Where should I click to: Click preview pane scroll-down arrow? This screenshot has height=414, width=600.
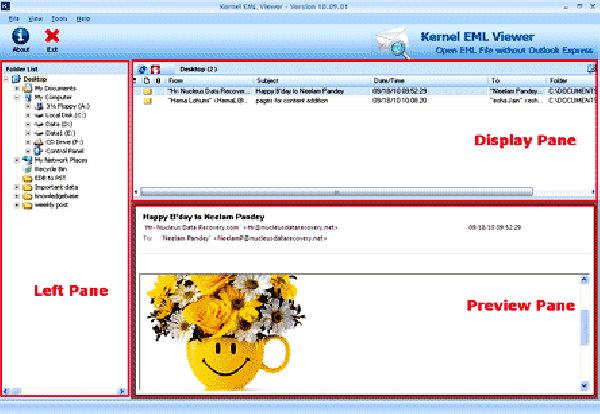pyautogui.click(x=584, y=385)
